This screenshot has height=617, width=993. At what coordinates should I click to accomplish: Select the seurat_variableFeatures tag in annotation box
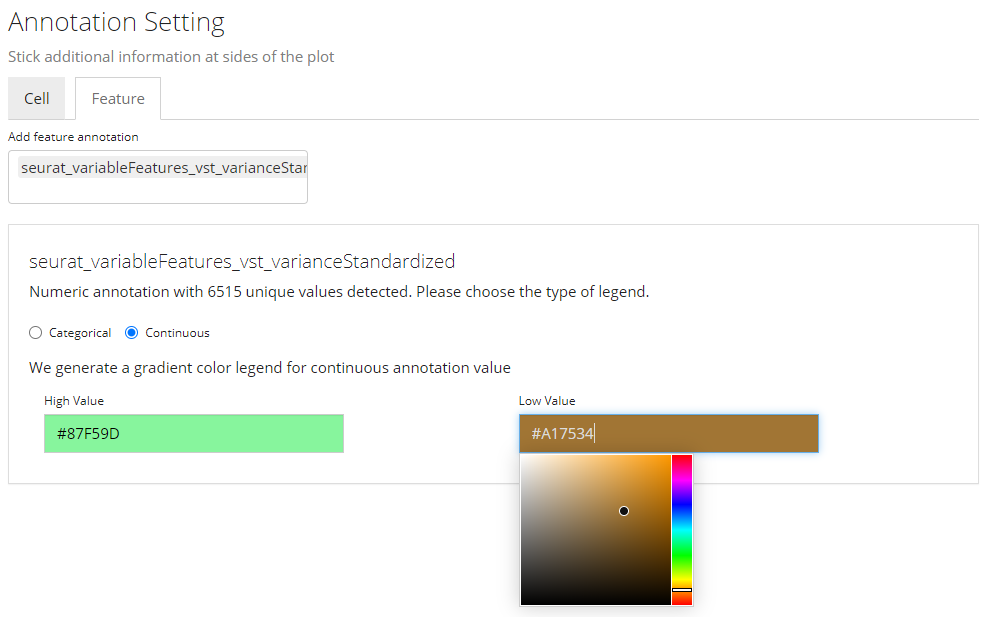163,168
